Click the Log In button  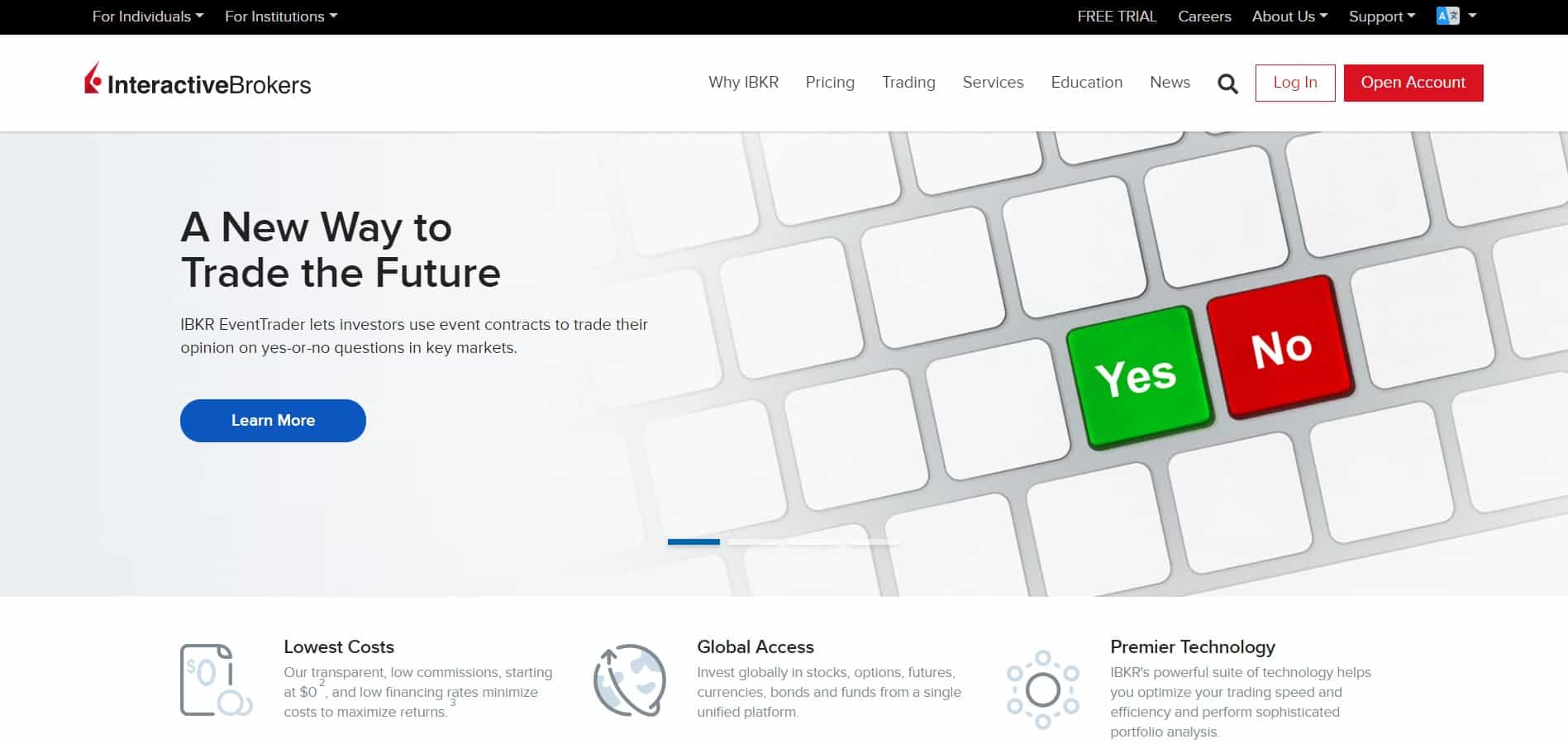1295,83
